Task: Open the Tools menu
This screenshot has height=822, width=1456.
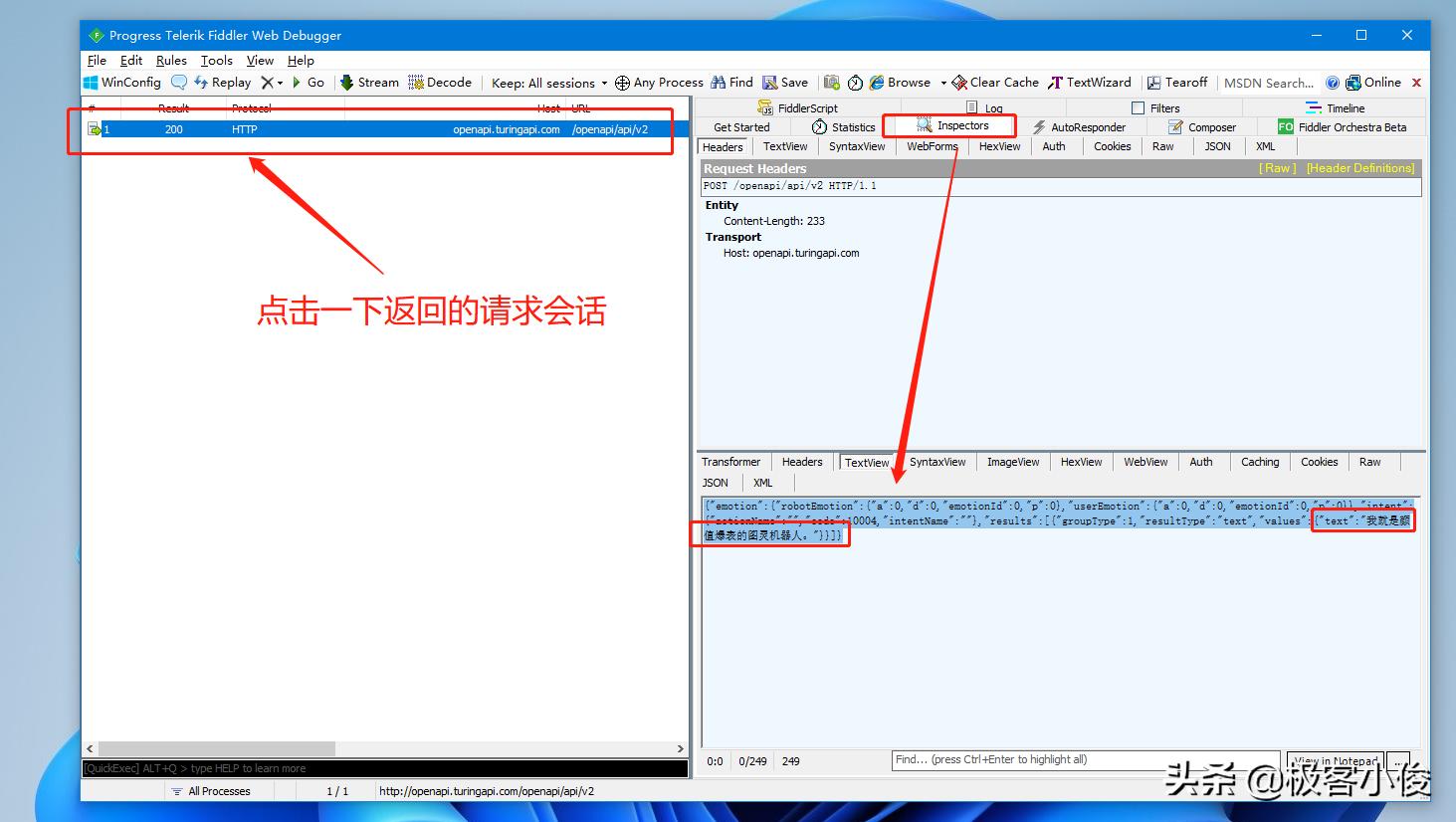Action: click(x=216, y=61)
